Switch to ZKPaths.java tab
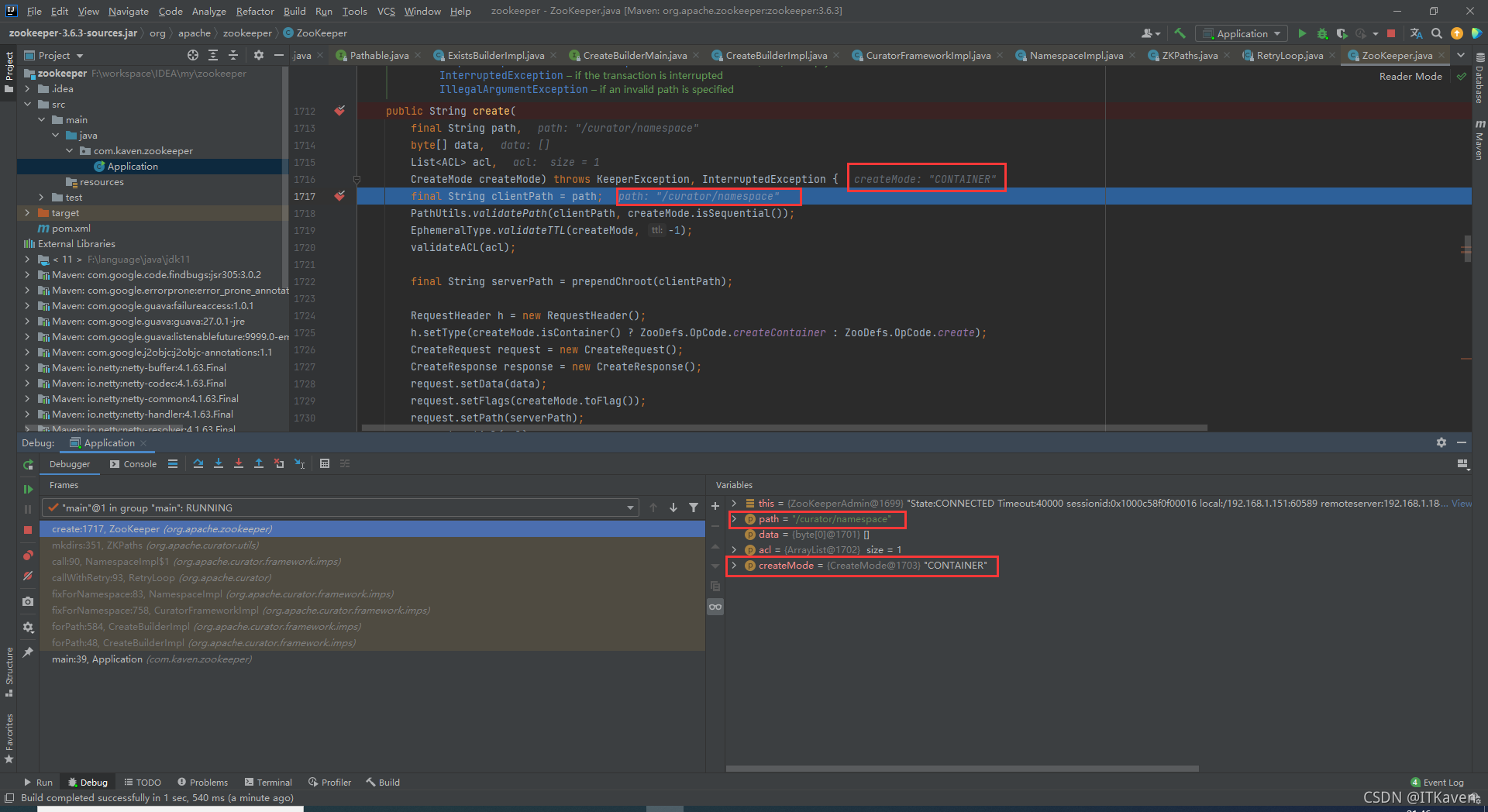Viewport: 1488px width, 812px height. click(1189, 55)
